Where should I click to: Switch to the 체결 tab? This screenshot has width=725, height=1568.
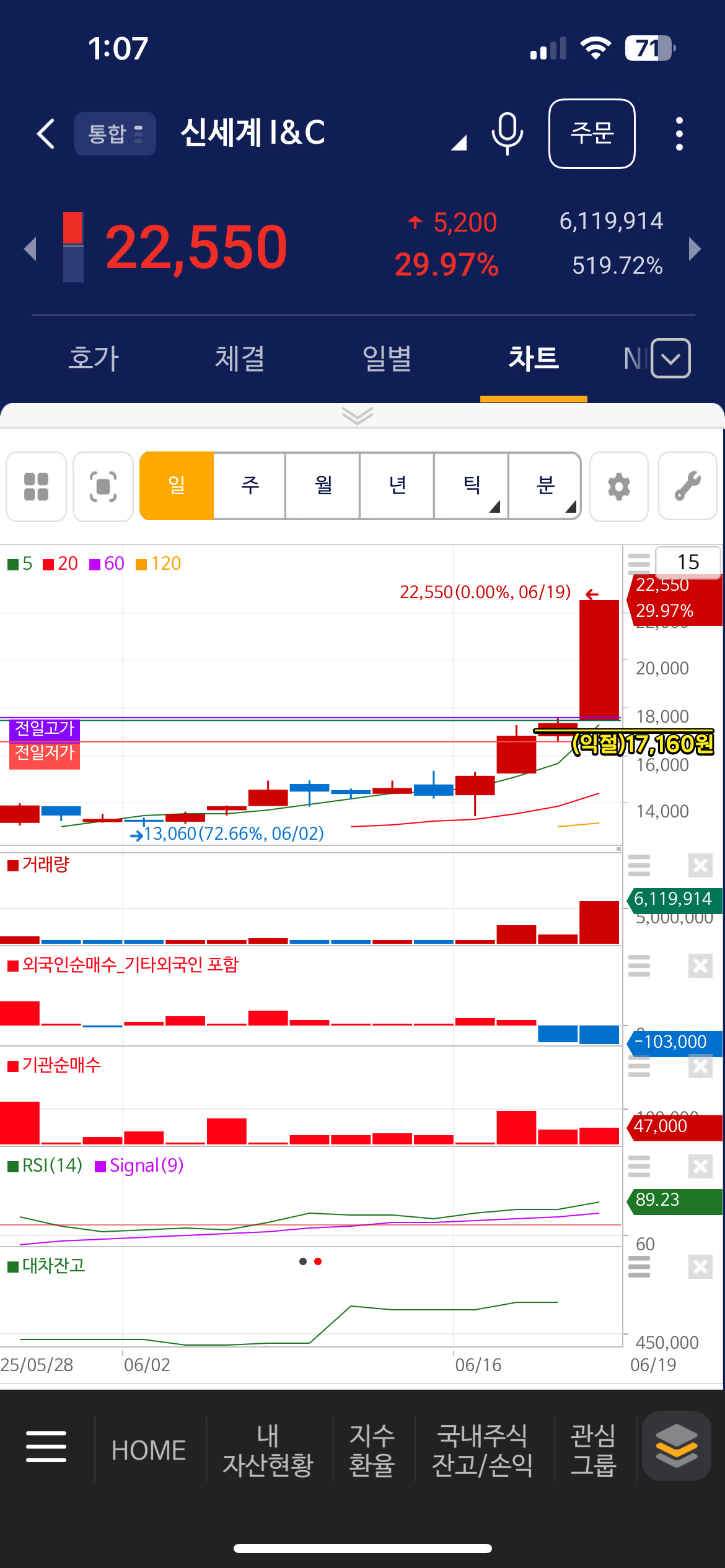(x=240, y=358)
